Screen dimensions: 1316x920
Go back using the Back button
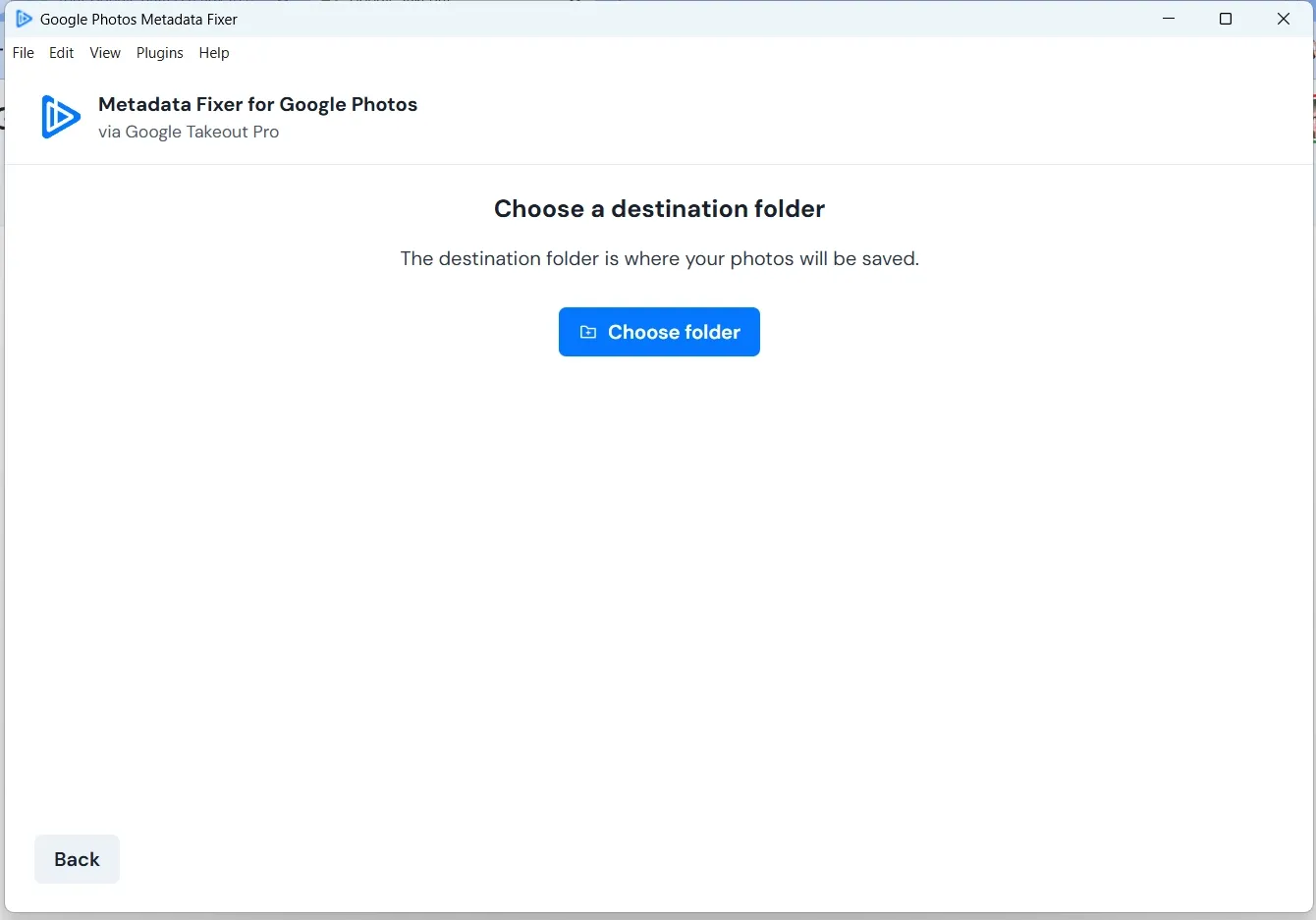77,859
